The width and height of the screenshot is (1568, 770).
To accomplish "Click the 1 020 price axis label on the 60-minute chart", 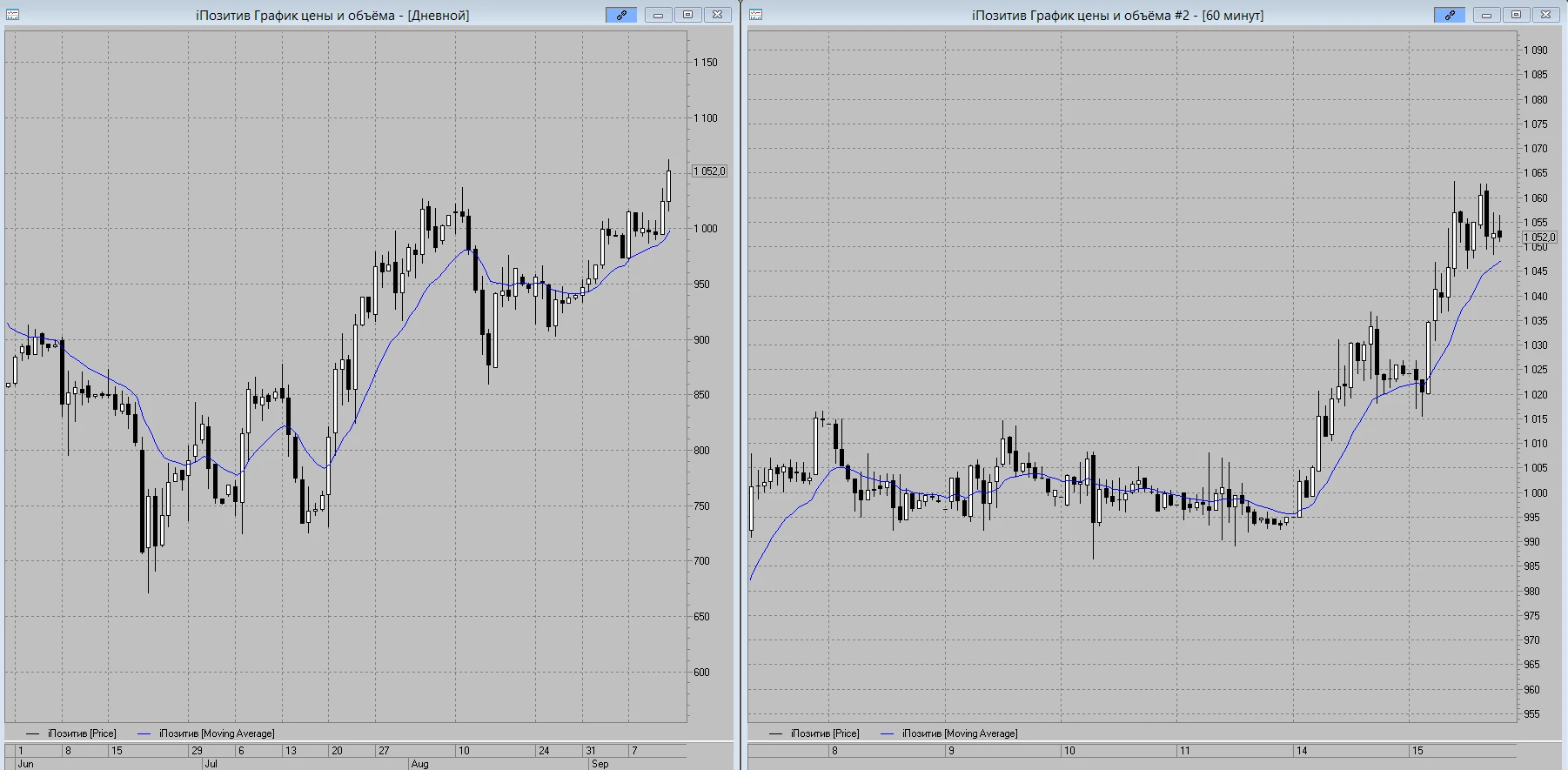I will coord(1536,395).
